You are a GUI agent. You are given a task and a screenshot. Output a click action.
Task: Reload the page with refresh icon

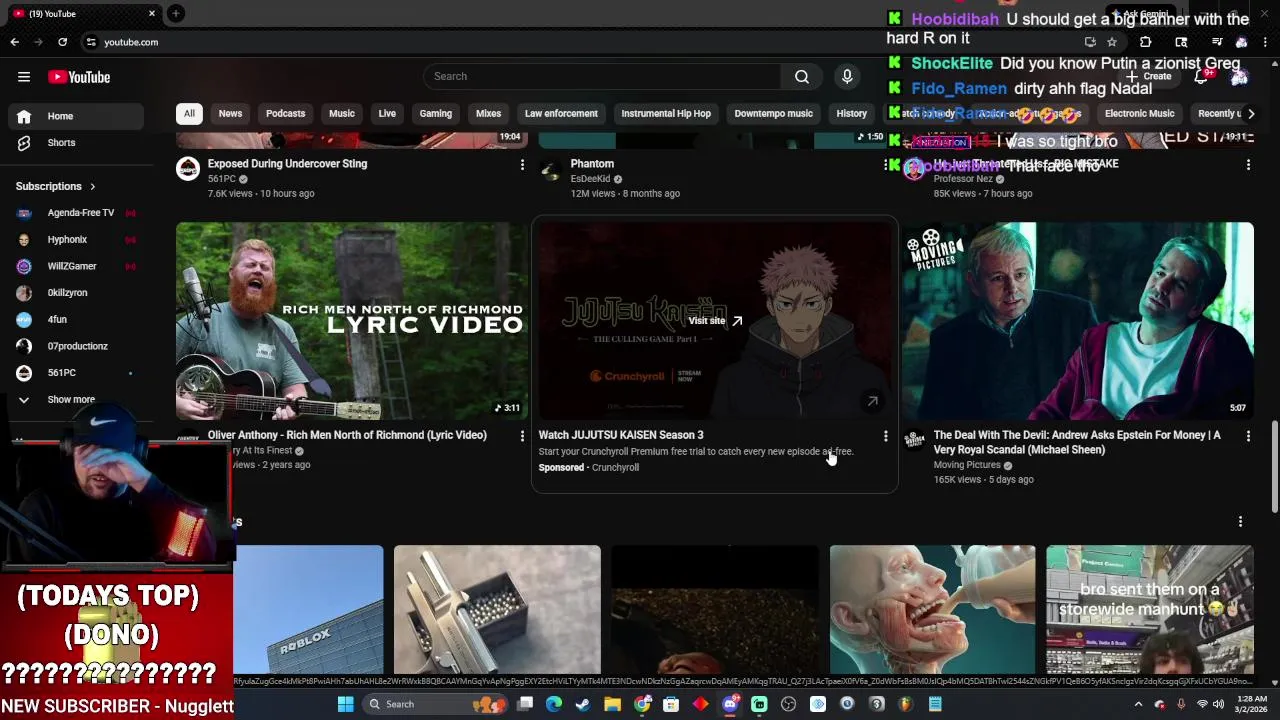click(x=62, y=42)
